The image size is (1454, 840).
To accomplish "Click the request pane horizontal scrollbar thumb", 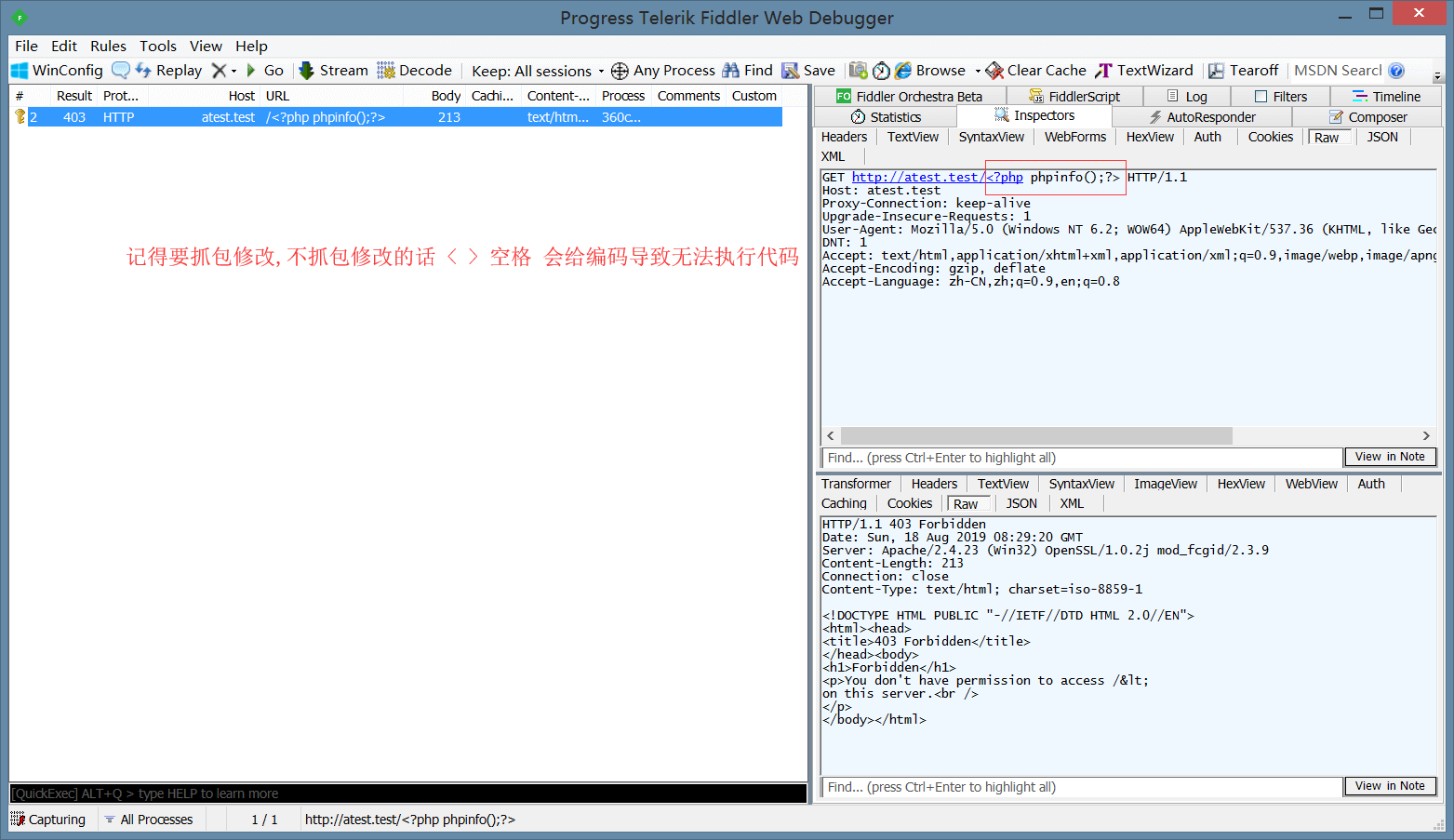I will (1036, 436).
